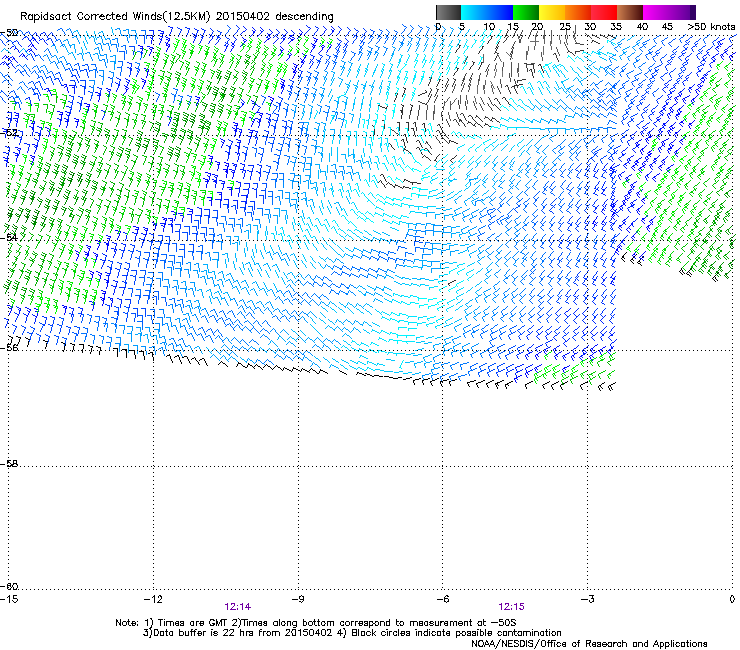This screenshot has height=650, width=740.
Task: Click the purple '12:15' time label
Action: 511,607
